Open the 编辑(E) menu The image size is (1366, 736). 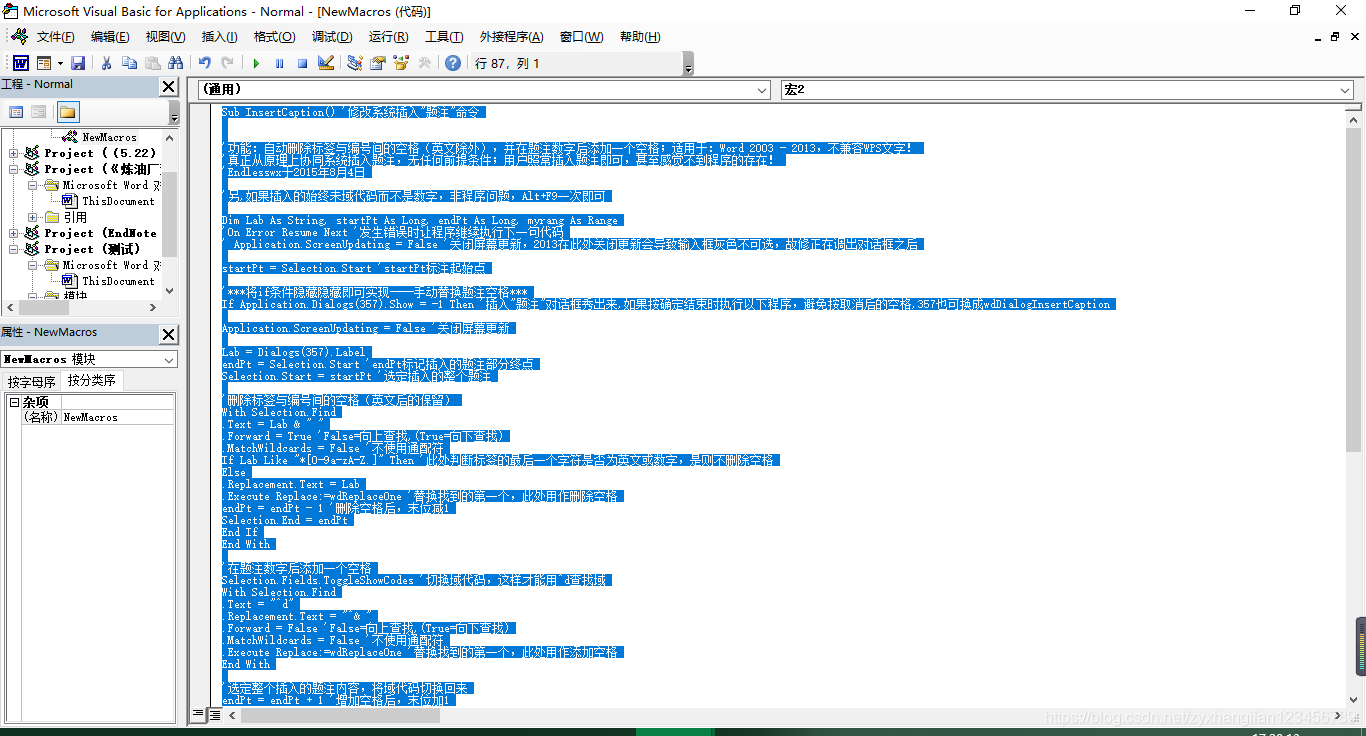coord(110,37)
